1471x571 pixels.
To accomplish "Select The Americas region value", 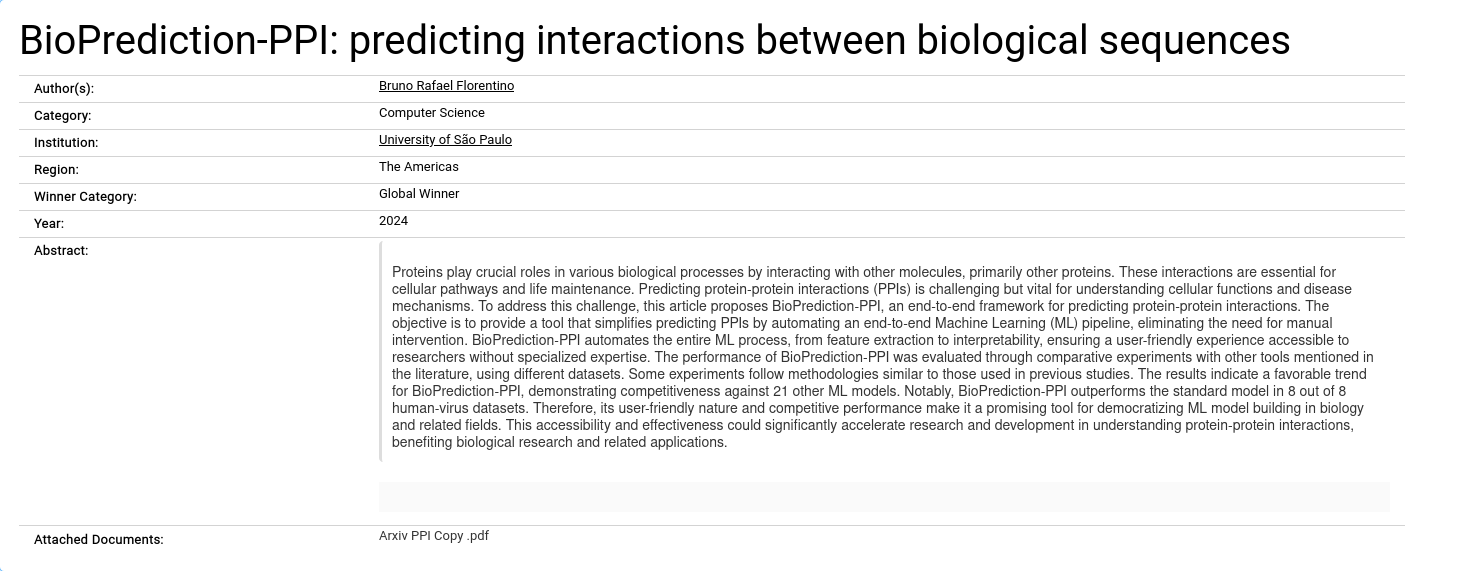I will pos(418,167).
